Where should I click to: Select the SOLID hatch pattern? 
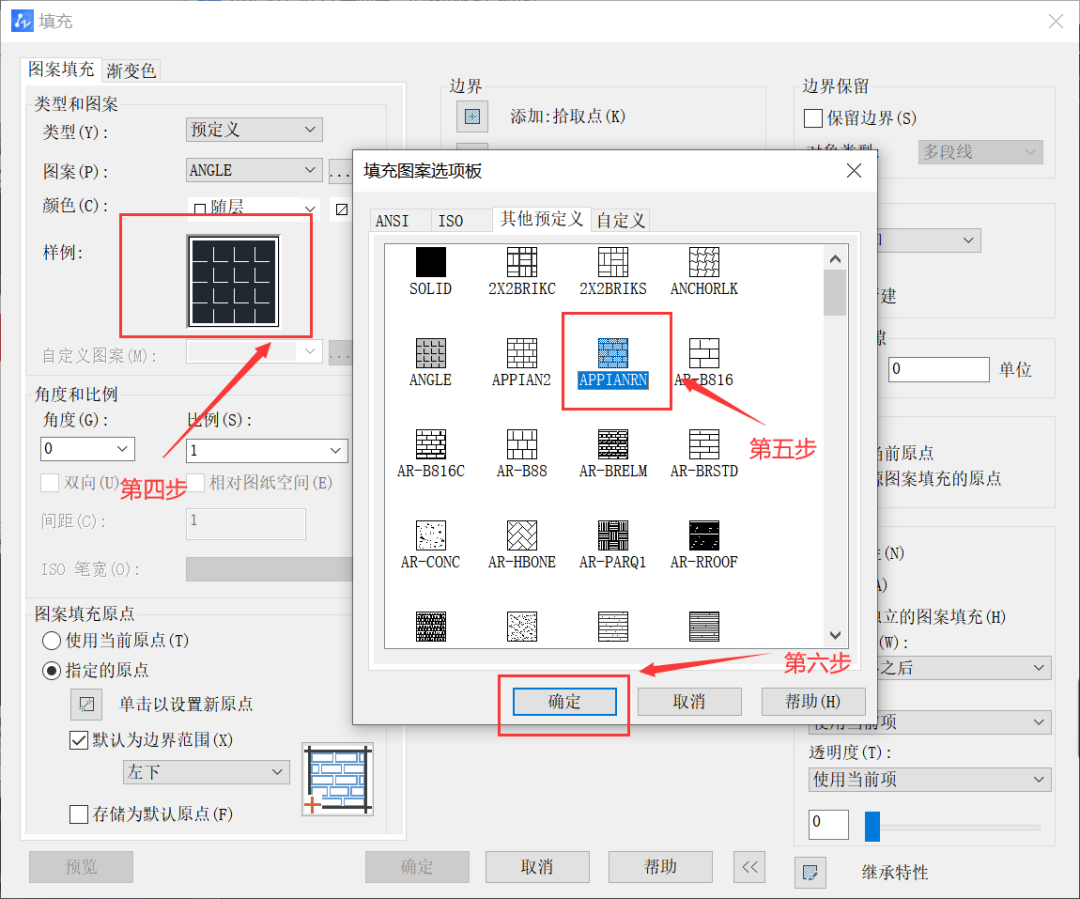(430, 261)
